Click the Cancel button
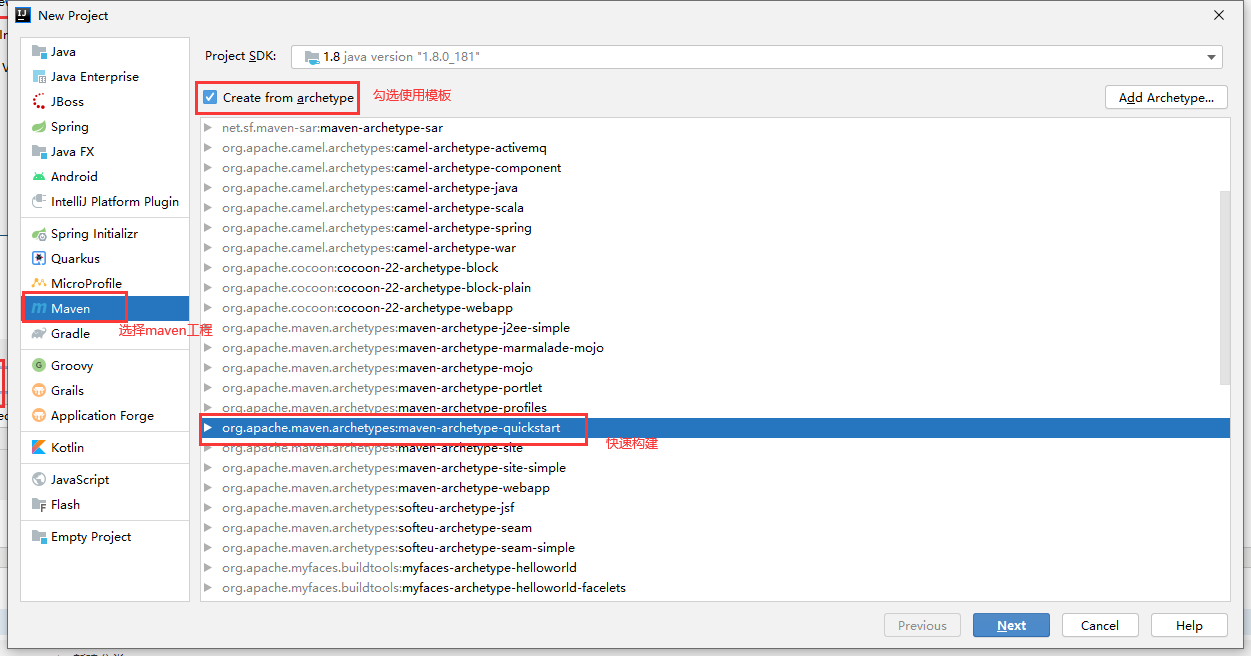Screen dimensions: 1251x656 [x=1100, y=625]
